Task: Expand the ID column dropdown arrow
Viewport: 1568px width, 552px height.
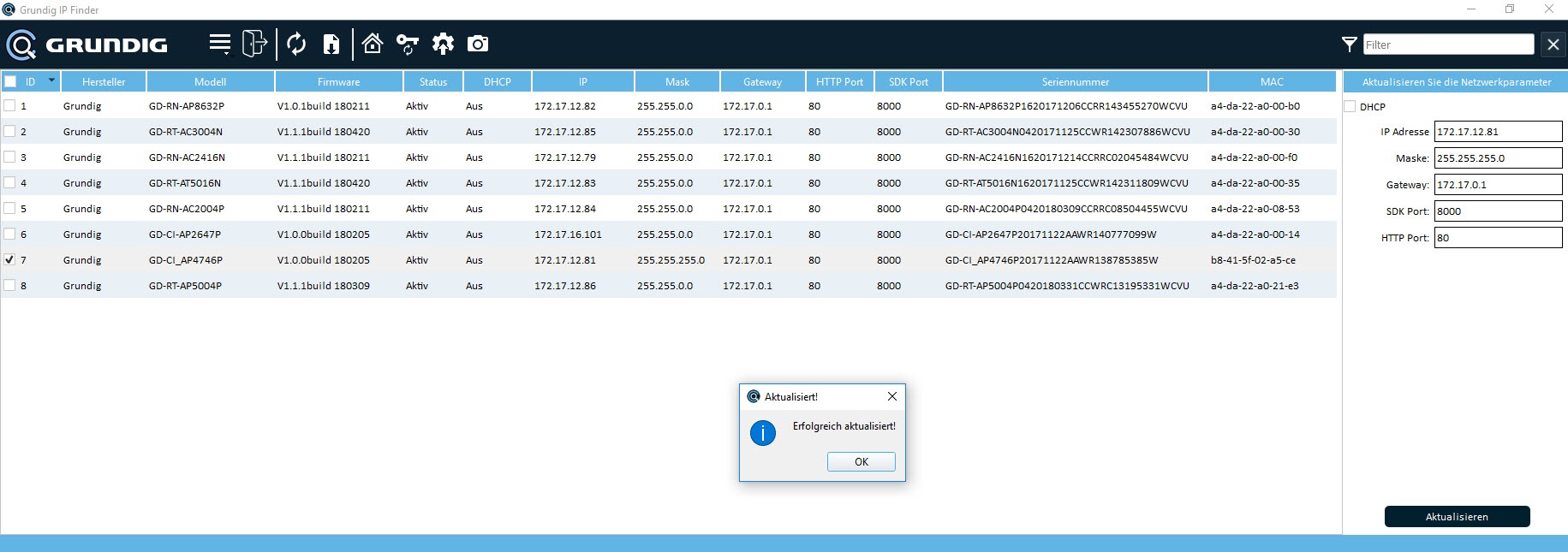Action: [x=51, y=80]
